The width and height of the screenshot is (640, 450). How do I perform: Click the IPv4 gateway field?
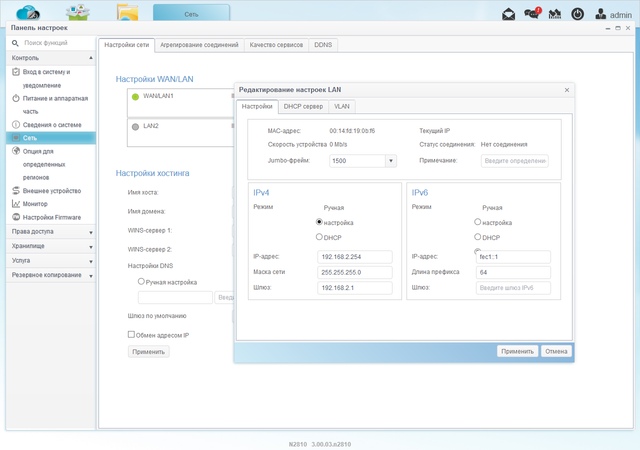[354, 288]
